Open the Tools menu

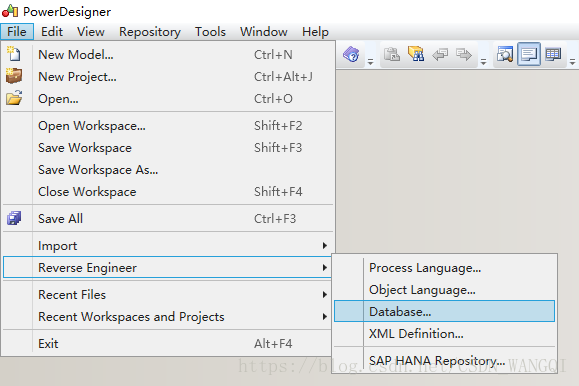click(x=210, y=32)
